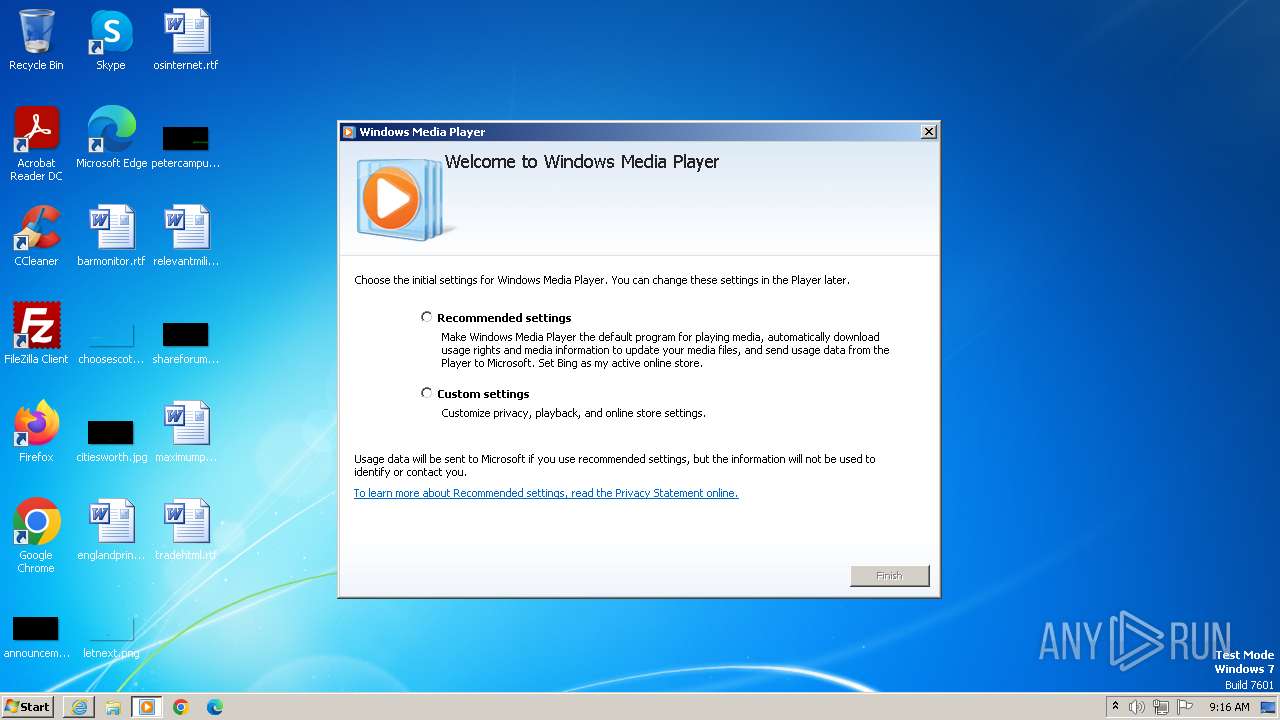1280x720 pixels.
Task: Open the relevantmili... document icon
Action: [186, 237]
